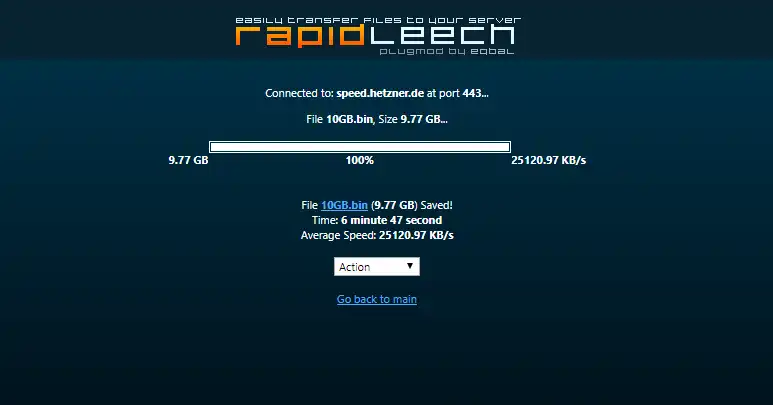Click the speed.hetzner.de hostname text
Screen dimensions: 773x405
click(380, 93)
